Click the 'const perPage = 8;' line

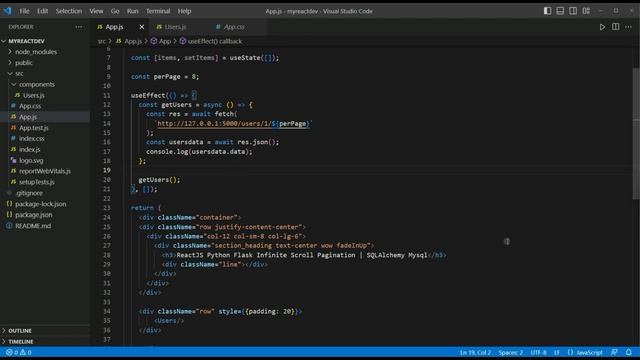pos(165,76)
